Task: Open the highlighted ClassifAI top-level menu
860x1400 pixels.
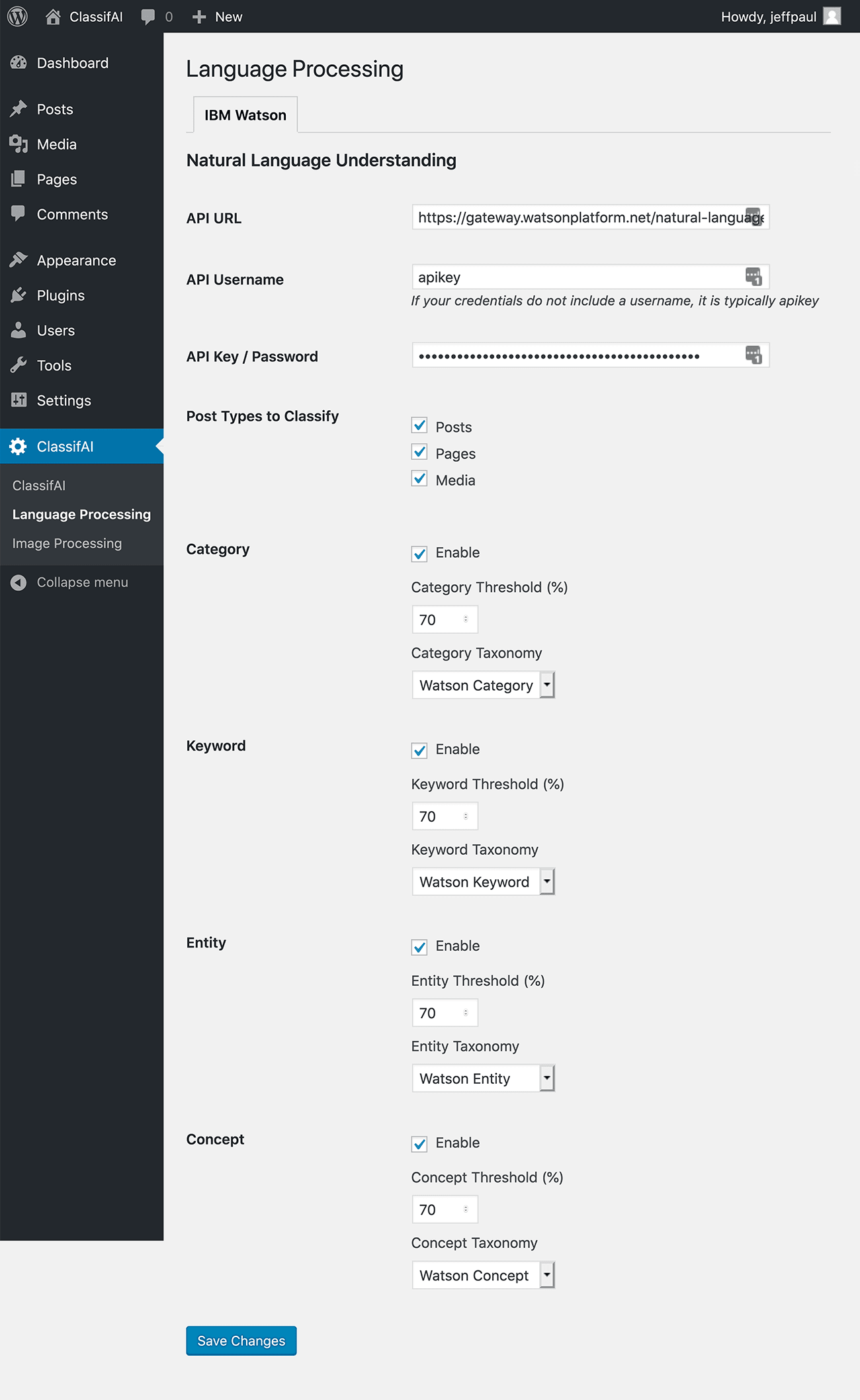Action: click(x=82, y=447)
